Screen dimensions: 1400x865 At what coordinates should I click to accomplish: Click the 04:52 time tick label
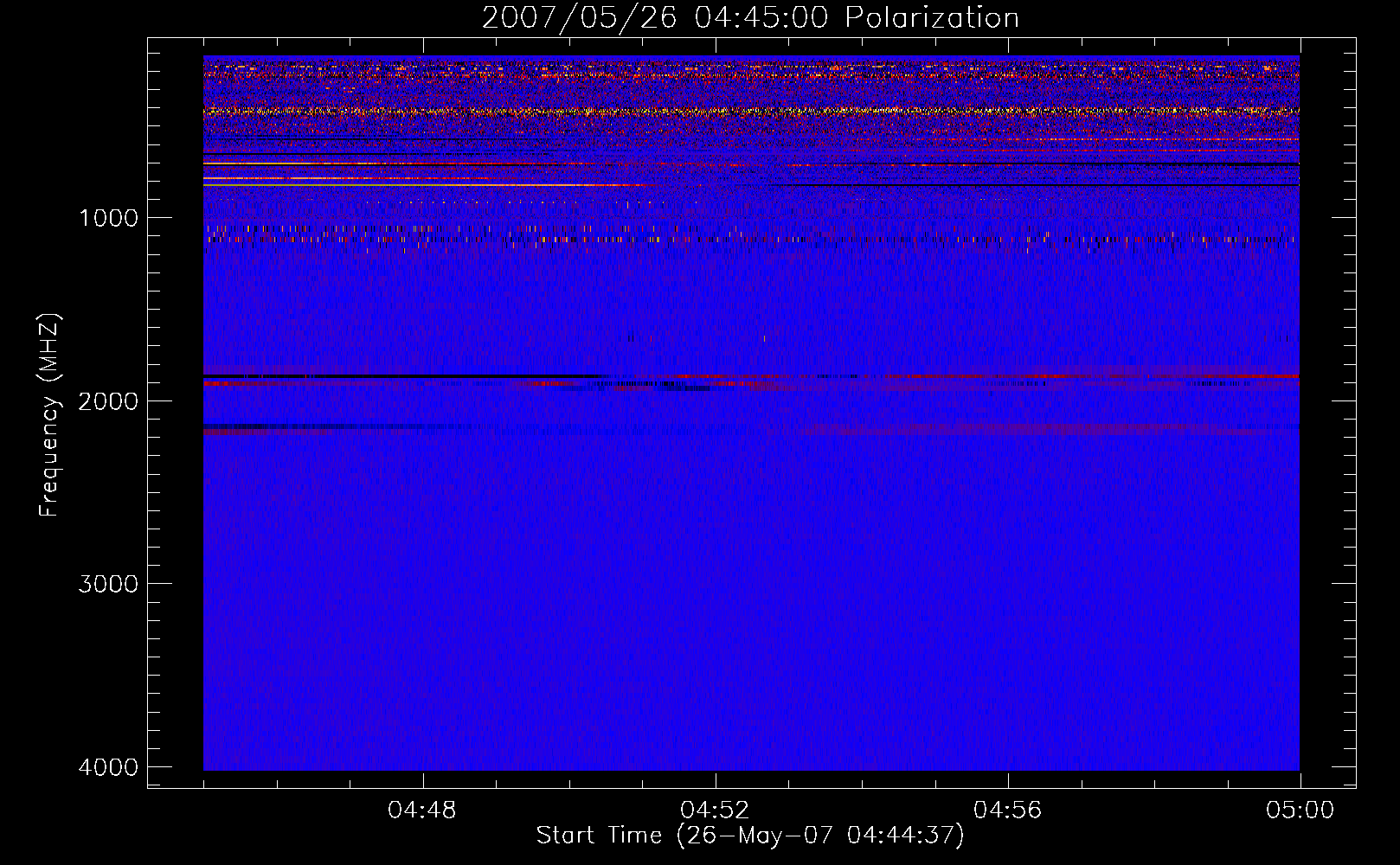[715, 811]
